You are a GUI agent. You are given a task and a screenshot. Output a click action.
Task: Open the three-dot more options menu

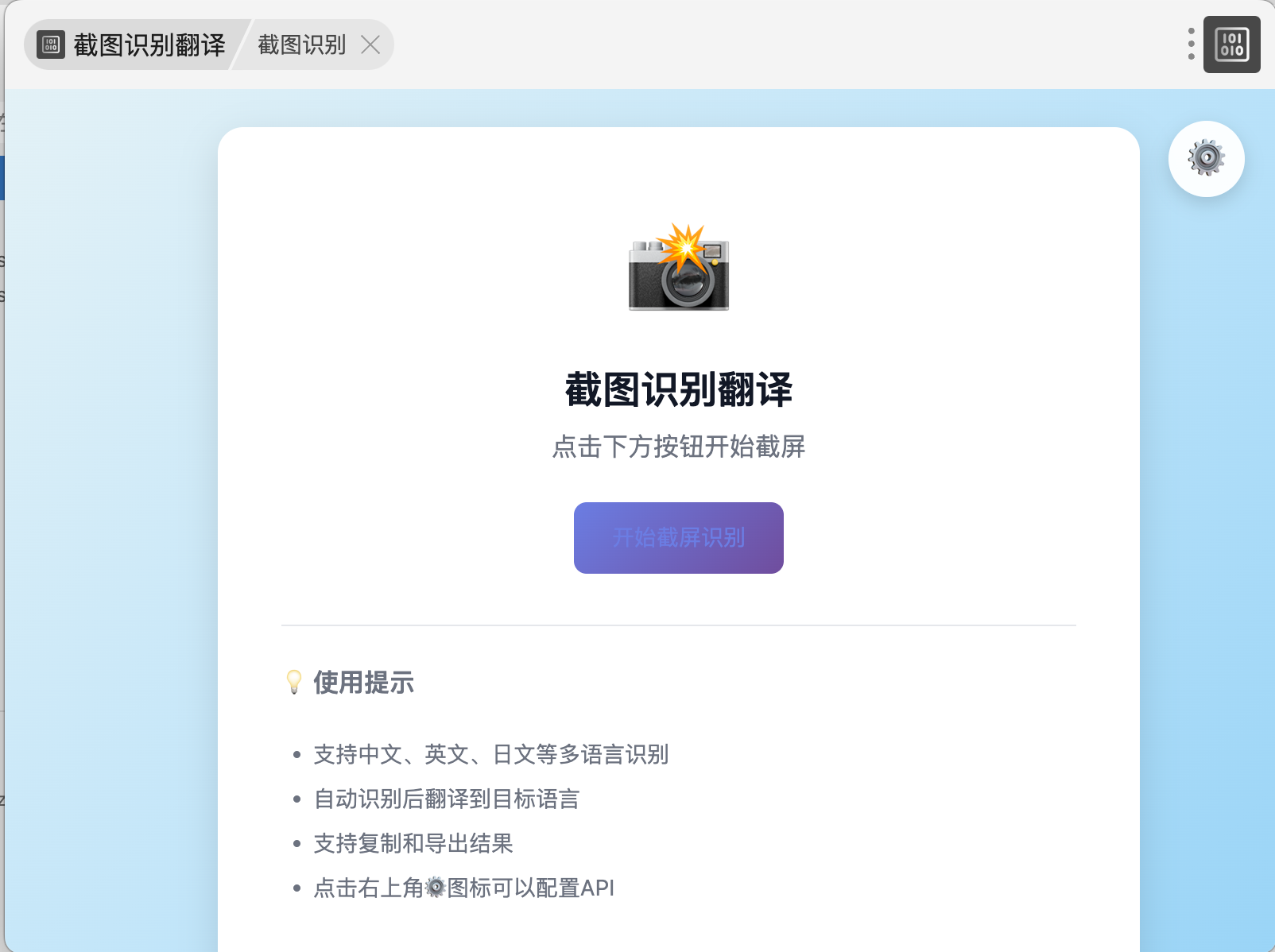(1191, 44)
